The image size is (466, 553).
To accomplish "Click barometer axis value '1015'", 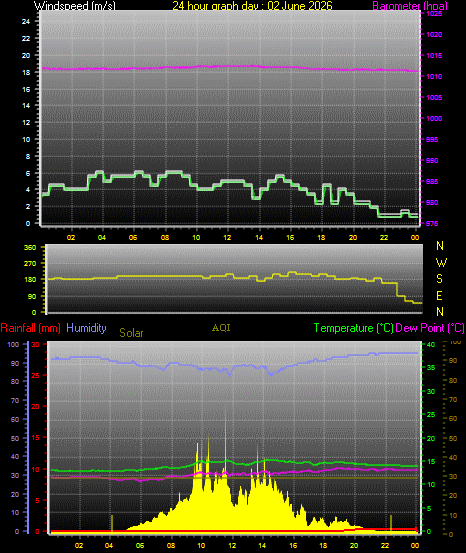I will [x=434, y=55].
